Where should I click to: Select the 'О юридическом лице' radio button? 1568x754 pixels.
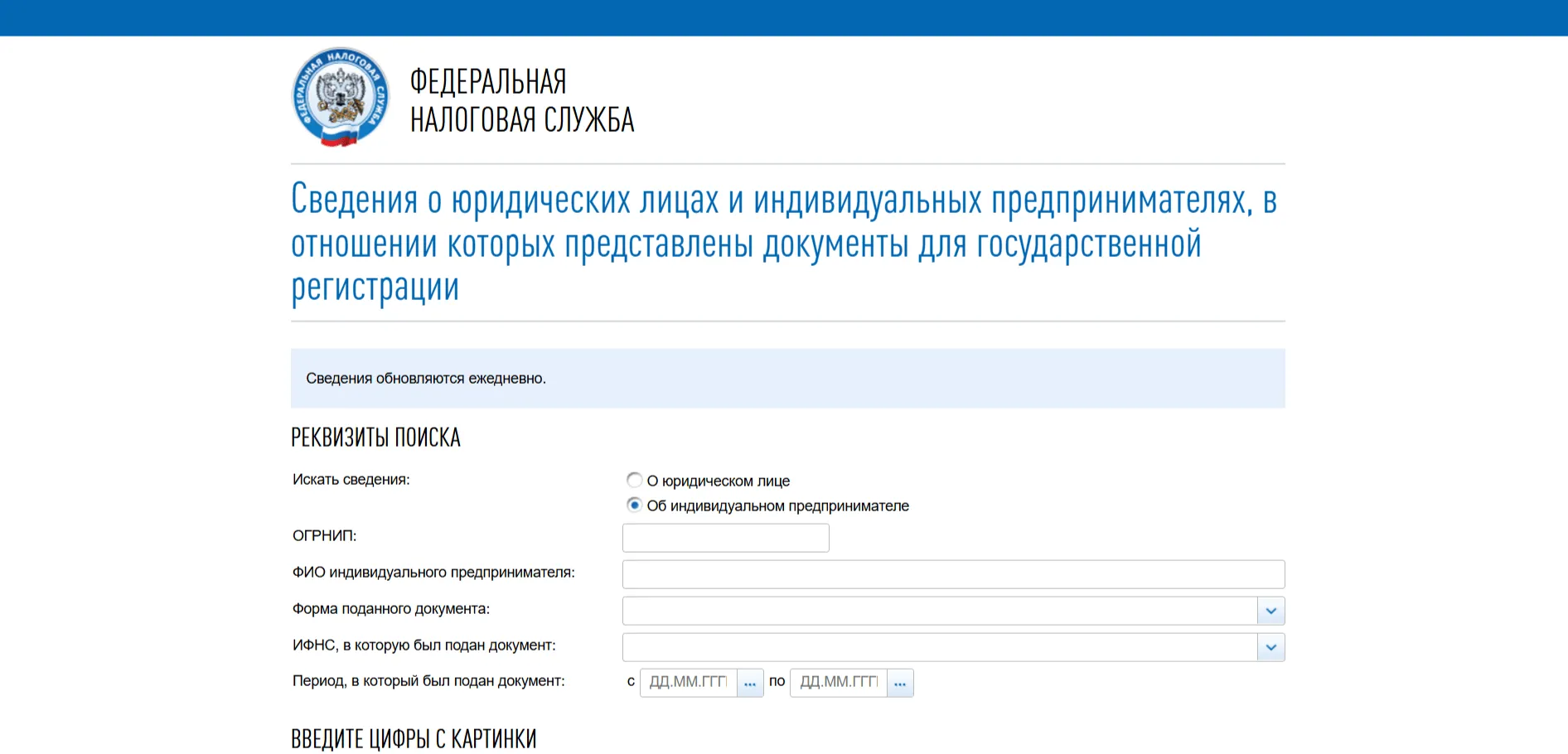pyautogui.click(x=634, y=480)
